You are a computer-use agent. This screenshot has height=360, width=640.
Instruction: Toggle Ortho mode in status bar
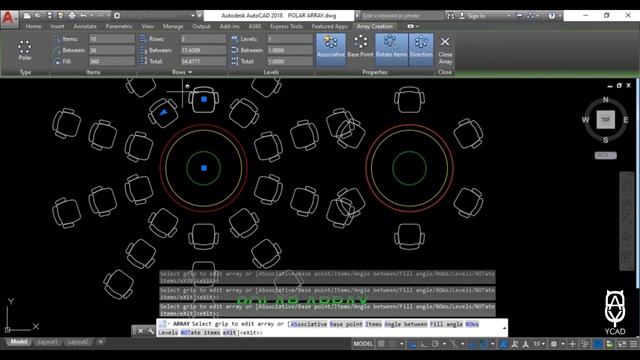(x=424, y=344)
